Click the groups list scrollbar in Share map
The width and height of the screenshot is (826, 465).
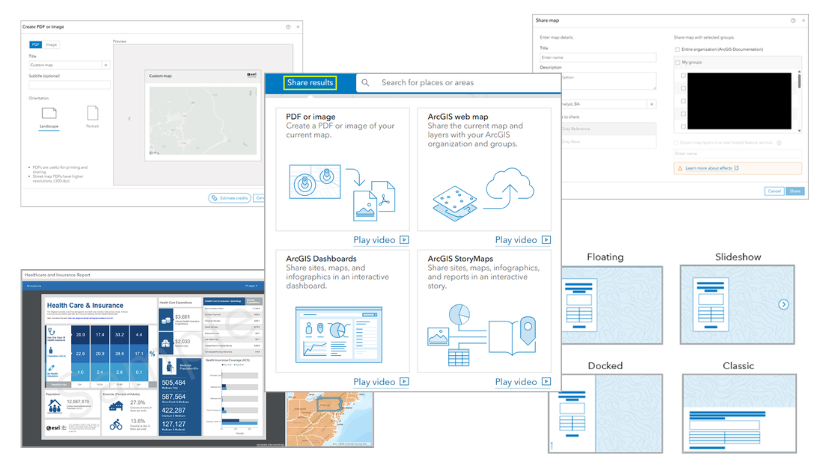pyautogui.click(x=799, y=81)
